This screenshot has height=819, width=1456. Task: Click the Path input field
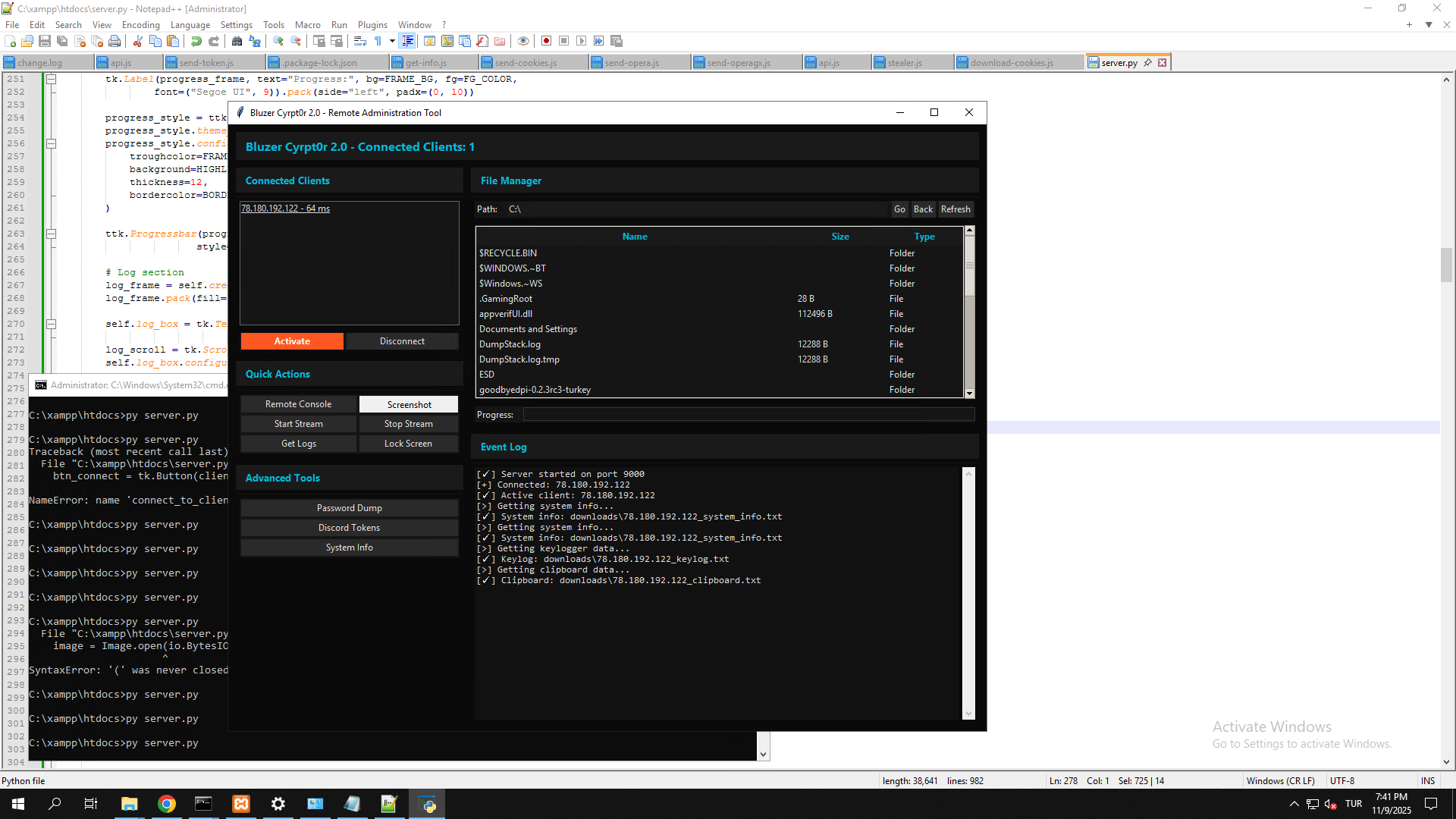tap(696, 209)
